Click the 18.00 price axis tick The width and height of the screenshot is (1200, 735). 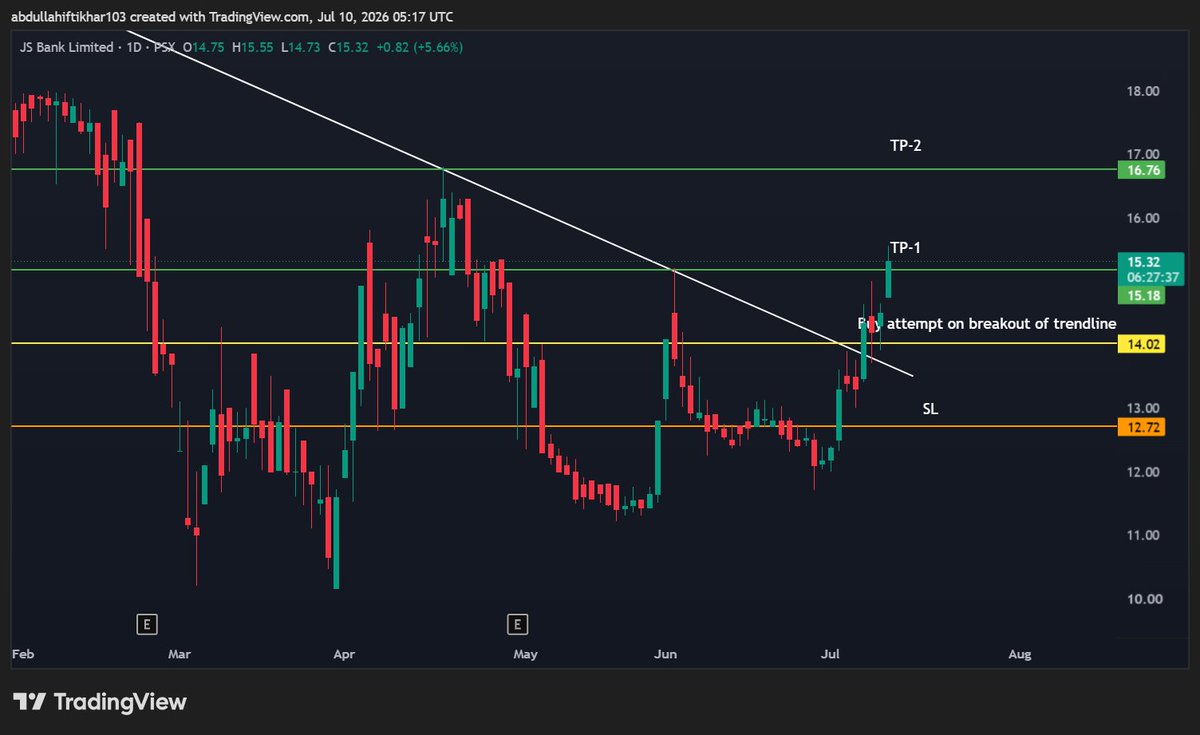[1144, 91]
